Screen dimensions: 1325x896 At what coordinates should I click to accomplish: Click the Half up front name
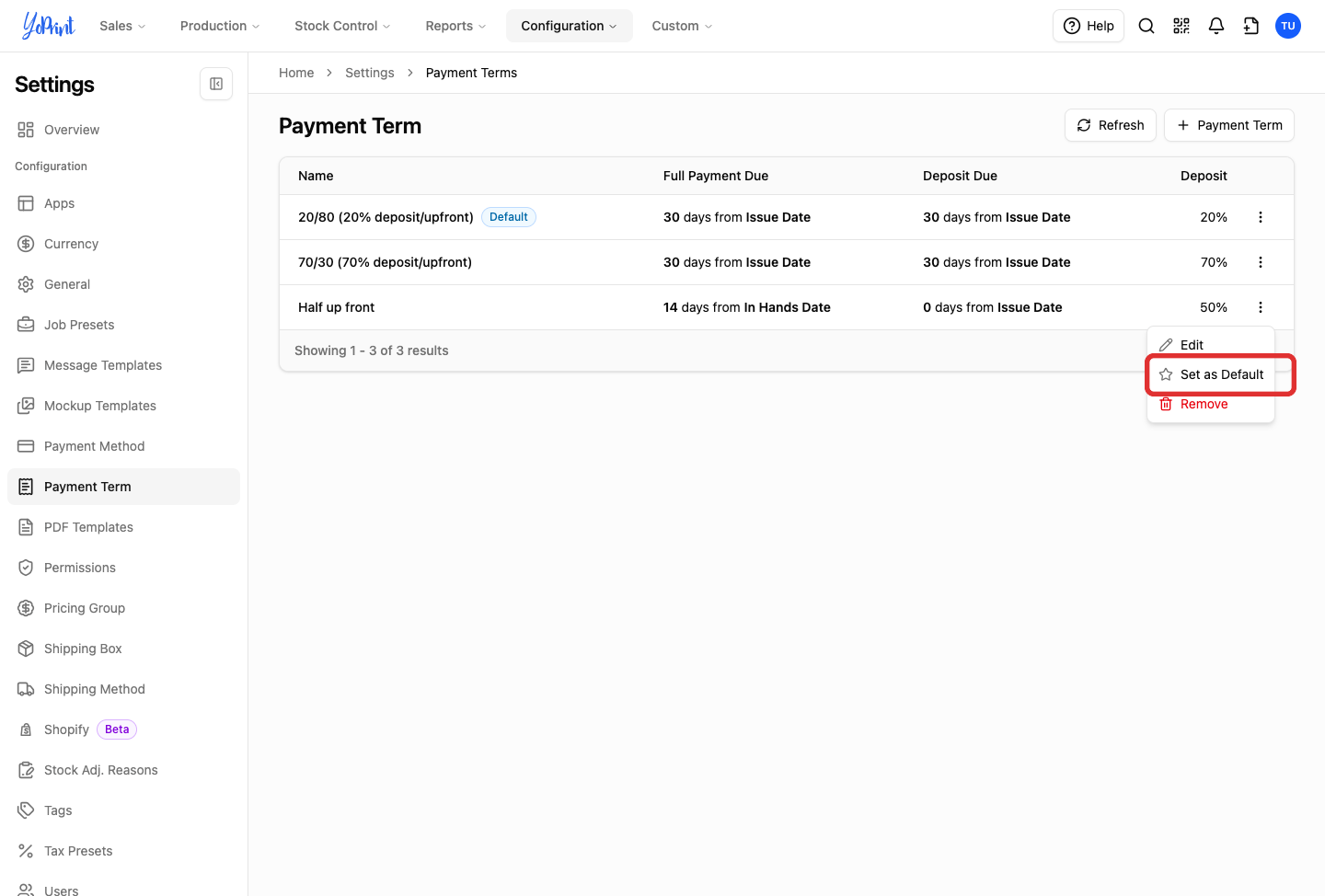coord(337,307)
